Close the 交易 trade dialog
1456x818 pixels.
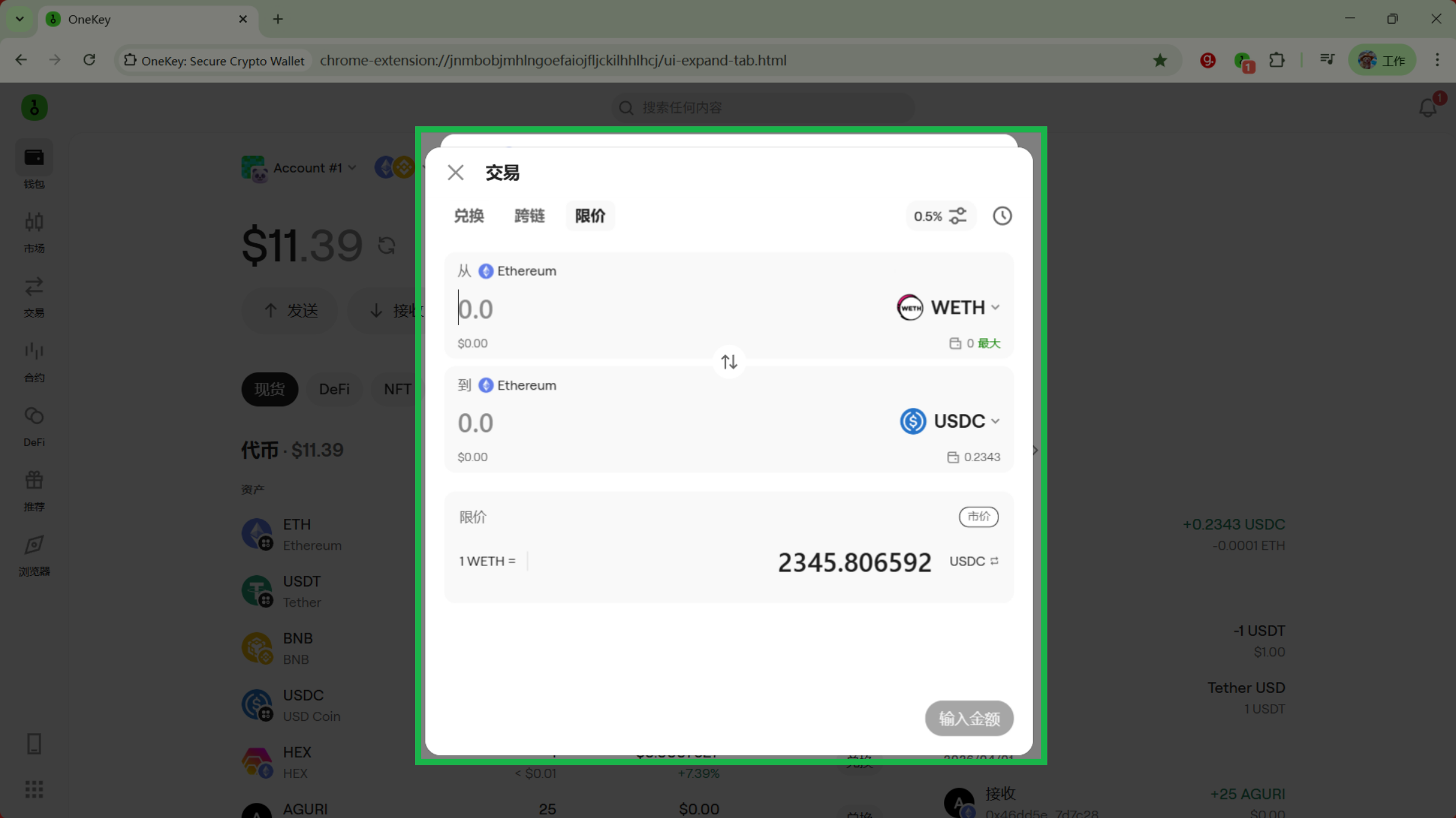pyautogui.click(x=456, y=173)
